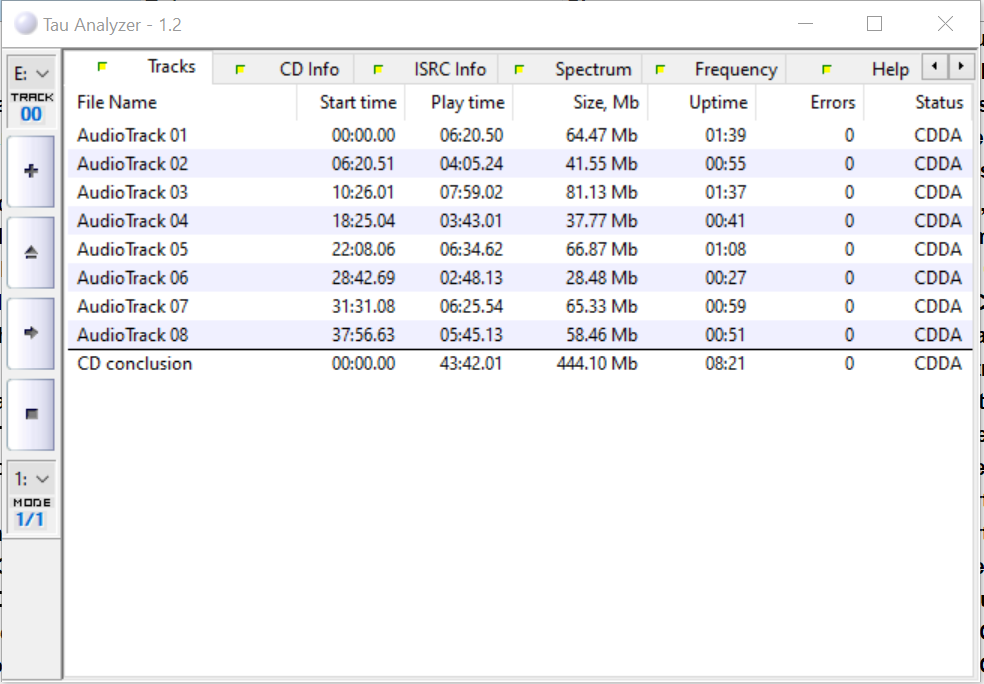Screen dimensions: 984x684
Task: Click the Tau Analyzer title bar icon
Action: [x=26, y=24]
